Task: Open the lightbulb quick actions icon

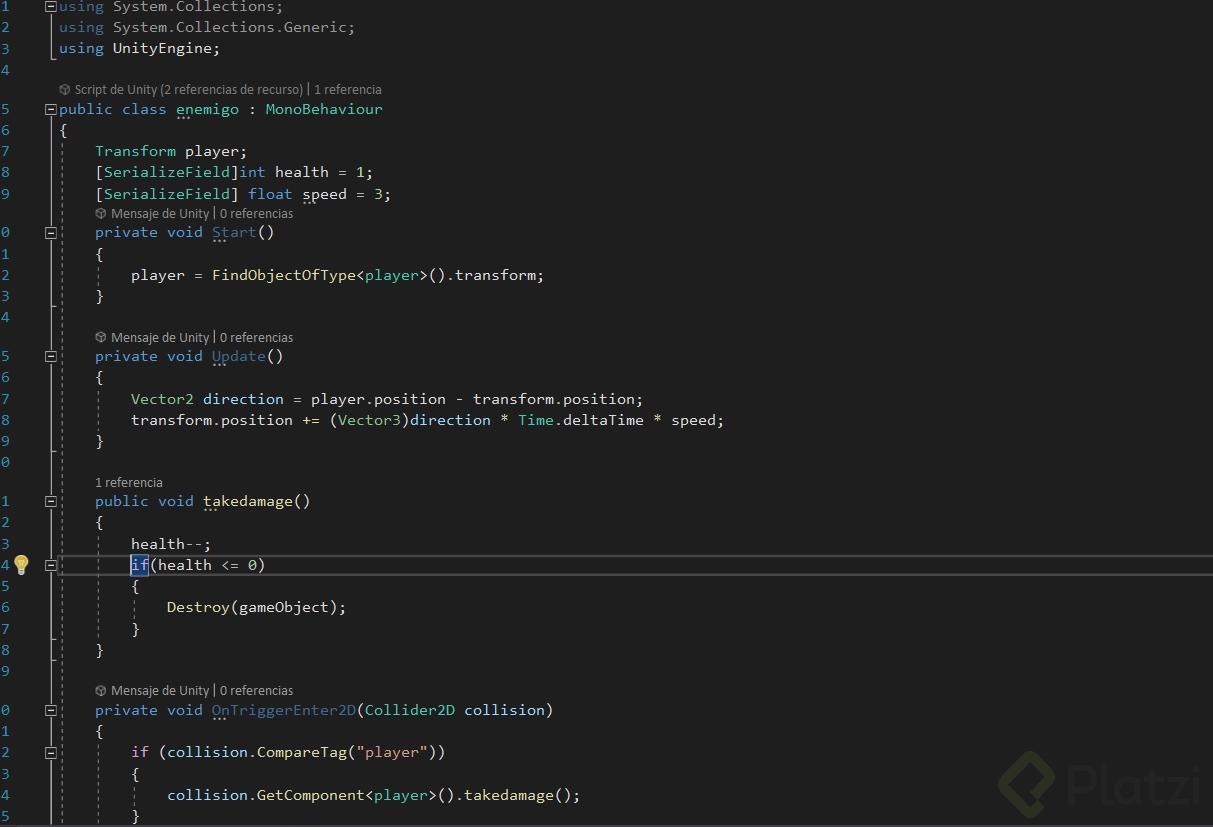Action: [x=21, y=565]
